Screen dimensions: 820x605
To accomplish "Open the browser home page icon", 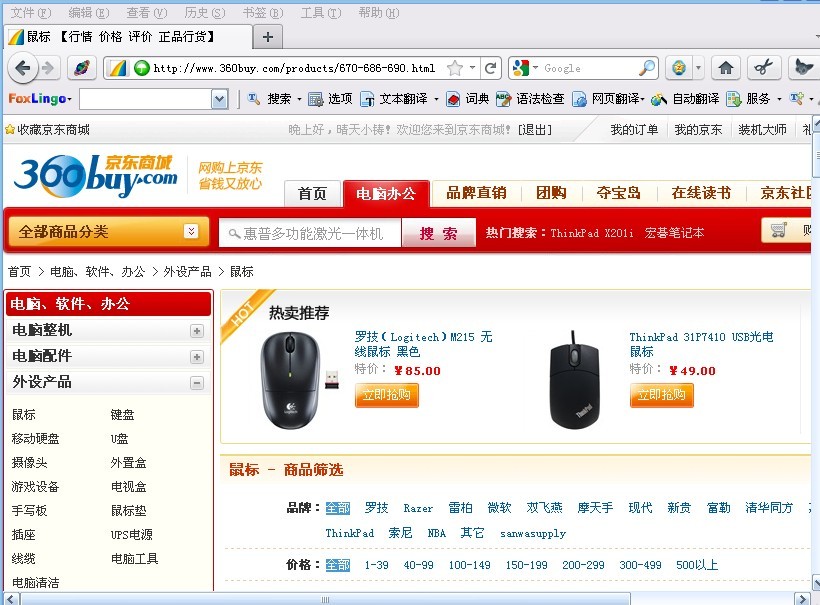I will pyautogui.click(x=725, y=68).
